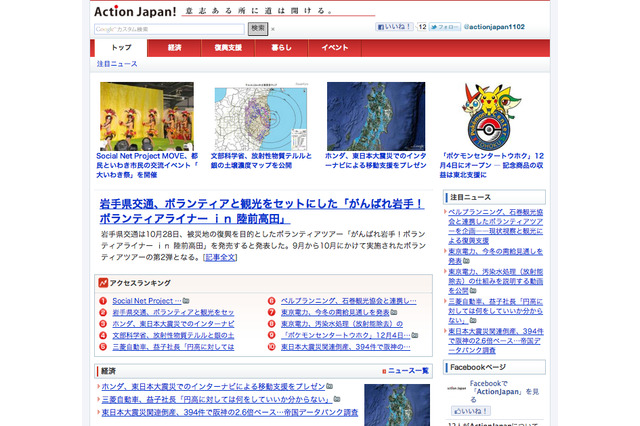Screen dimensions: 640x426
Task: Open 経済 list item ホンダ Internavi link
Action: click(213, 386)
